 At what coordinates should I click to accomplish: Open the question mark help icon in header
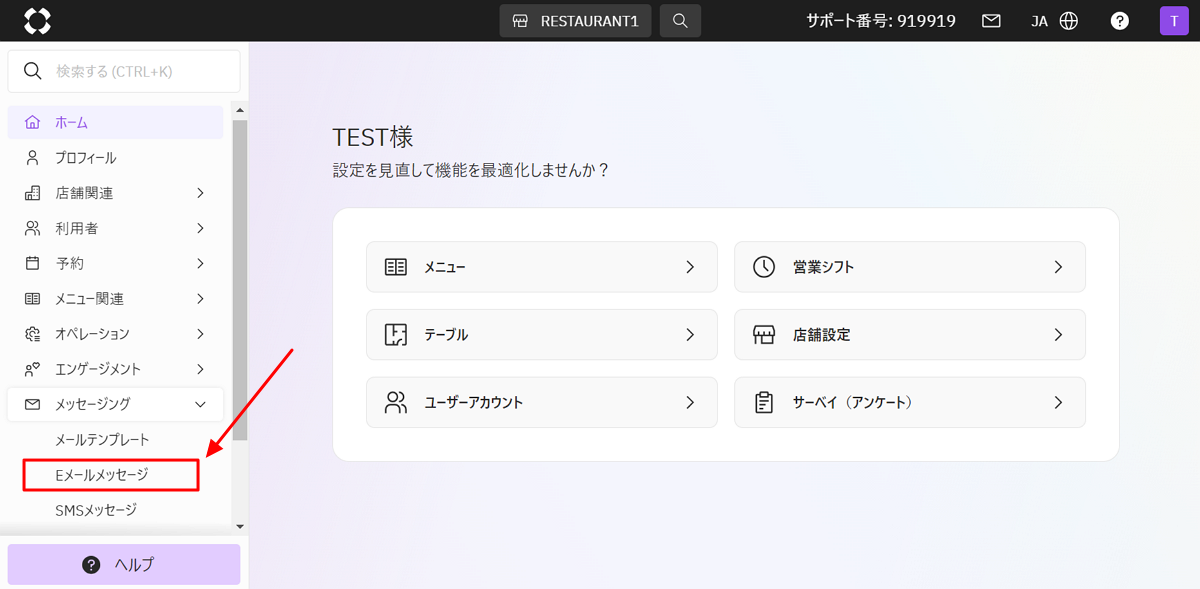(1121, 21)
